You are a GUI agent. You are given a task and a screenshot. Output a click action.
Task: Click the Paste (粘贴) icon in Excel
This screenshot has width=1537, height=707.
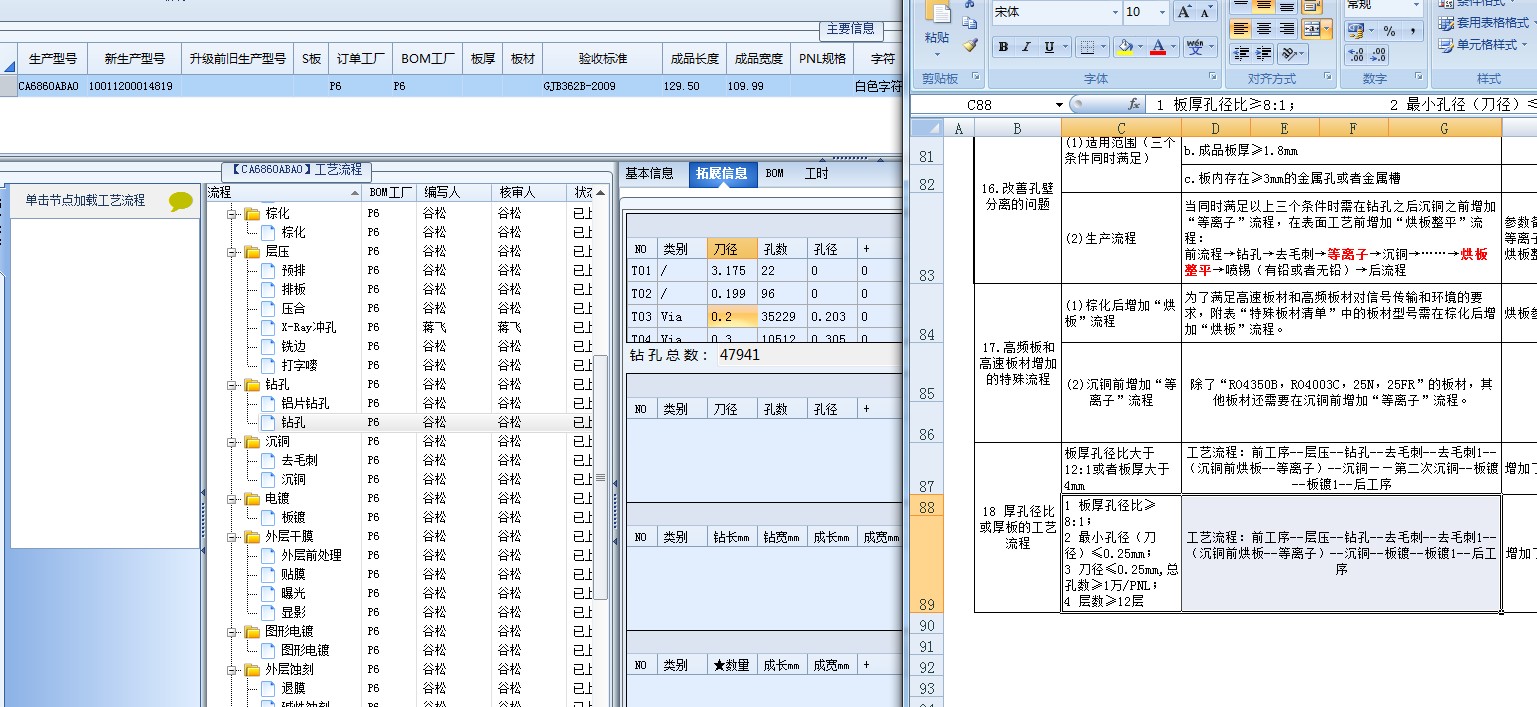937,13
